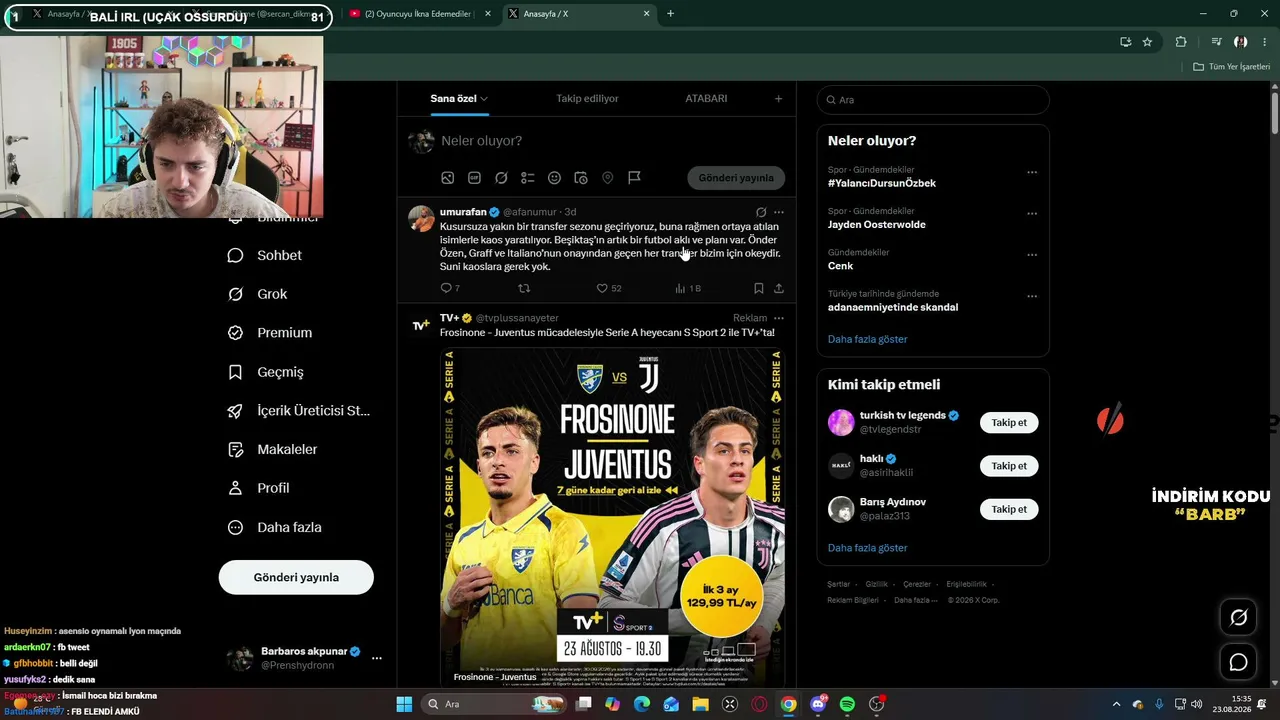Switch to the YouTube tab 'Oyuncuyu İkna Edemediler'
Image resolution: width=1280 pixels, height=720 pixels.
point(418,14)
